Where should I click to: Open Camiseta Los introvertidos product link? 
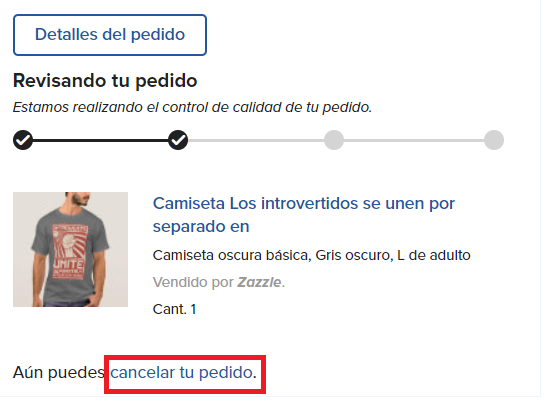(x=304, y=215)
